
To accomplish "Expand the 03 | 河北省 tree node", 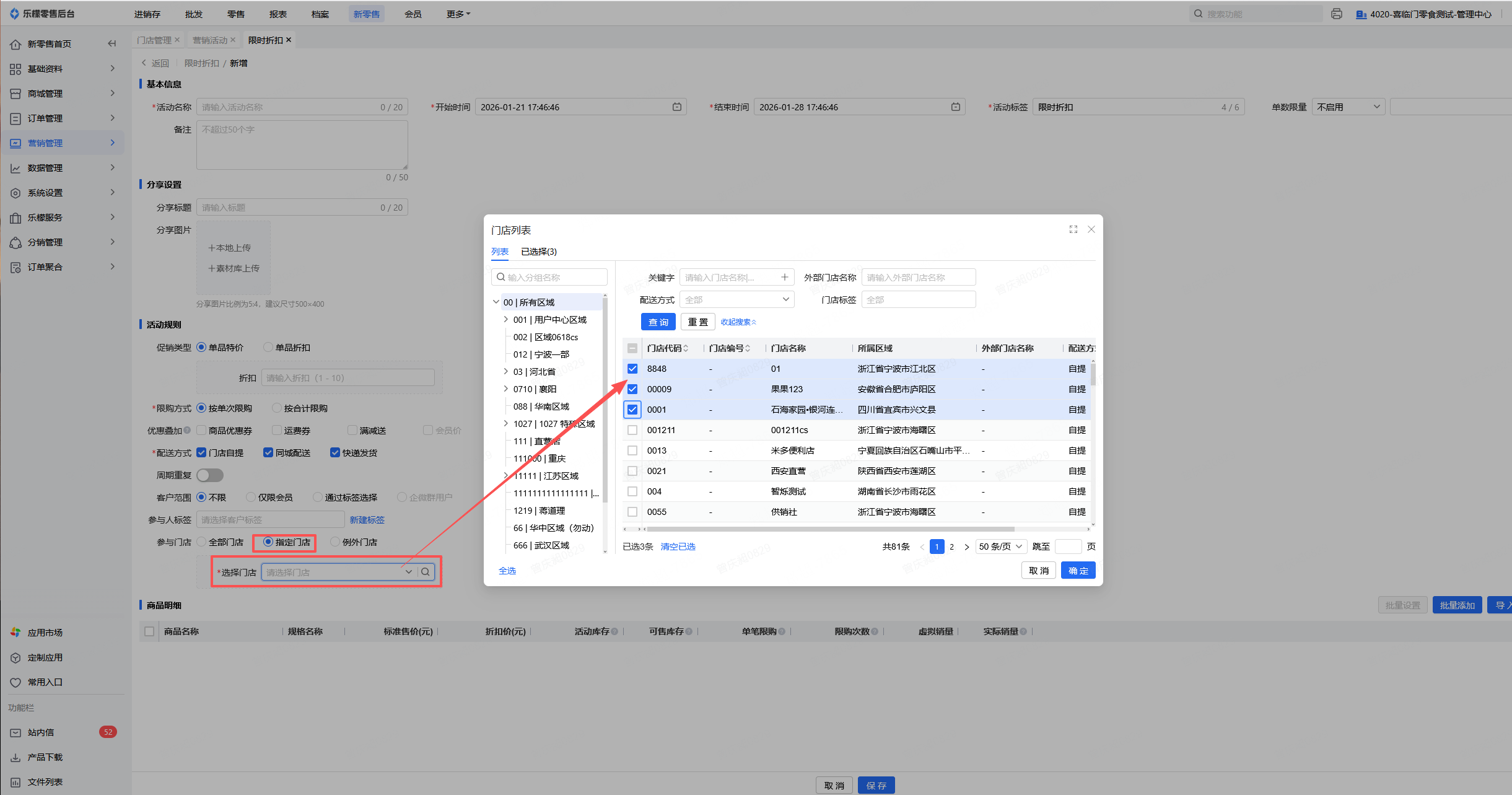I will 505,372.
